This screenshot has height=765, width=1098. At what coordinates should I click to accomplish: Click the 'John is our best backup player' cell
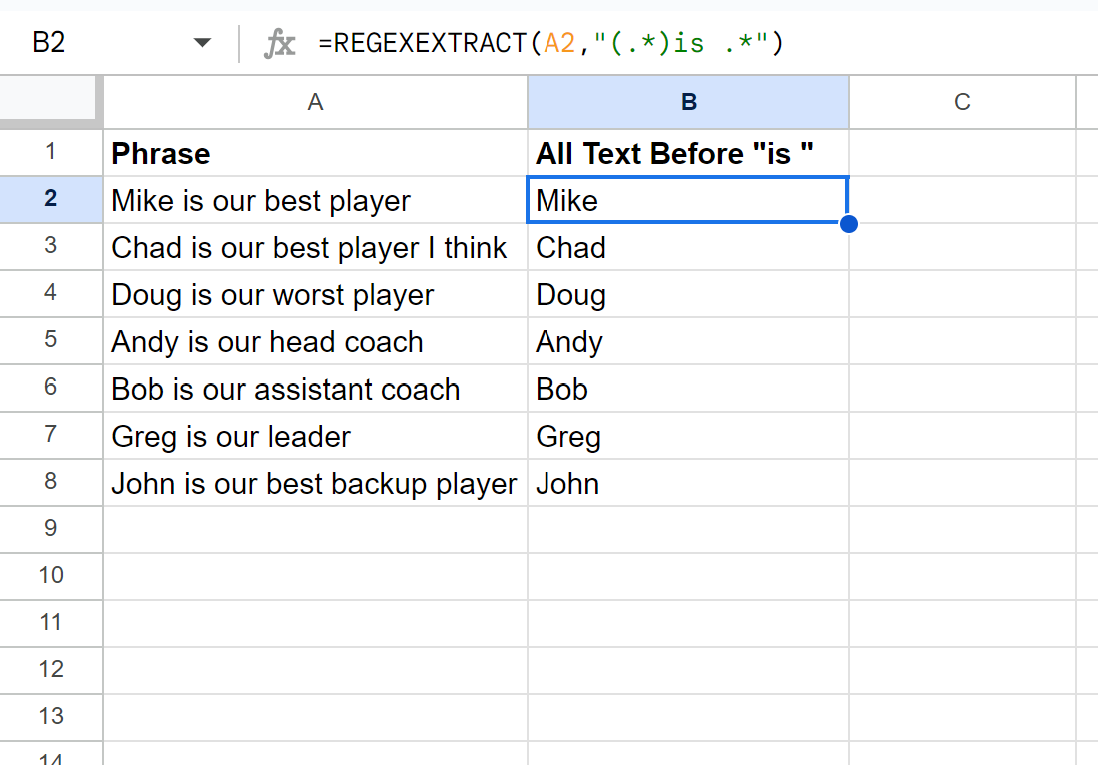(315, 483)
